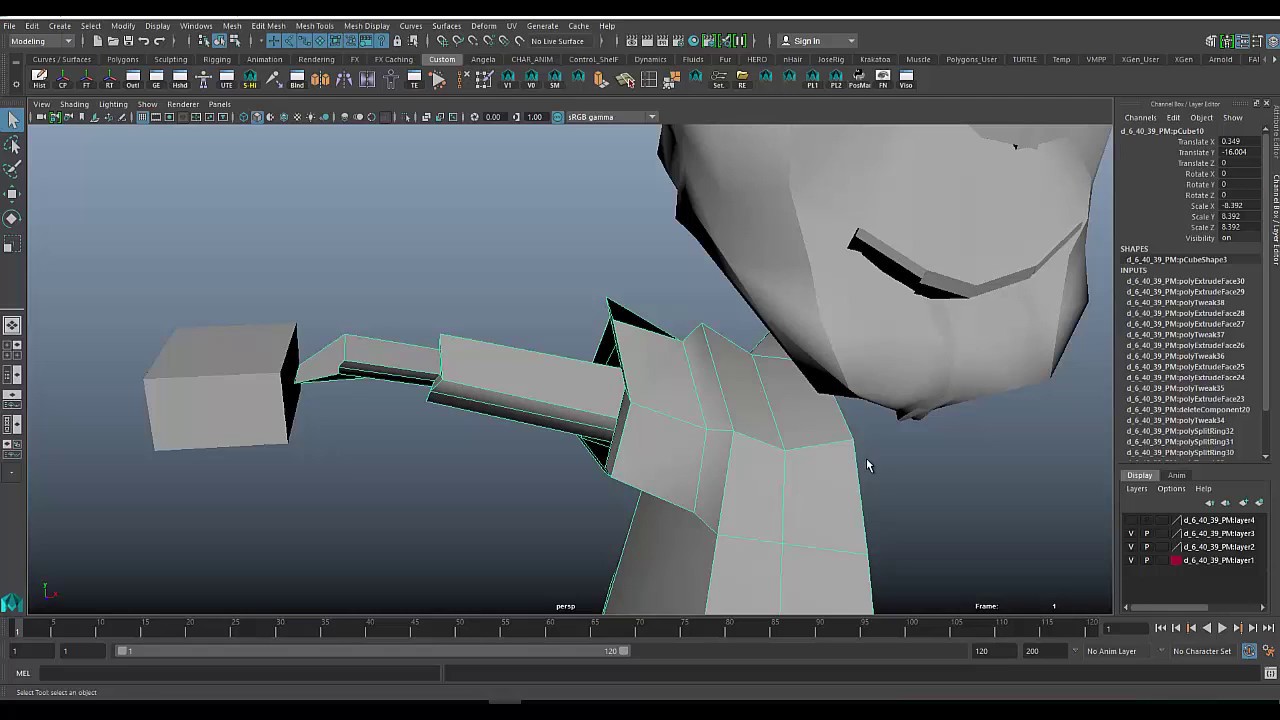Screen dimensions: 1280x720
Task: Toggle the viewport grid icon
Action: (x=142, y=117)
